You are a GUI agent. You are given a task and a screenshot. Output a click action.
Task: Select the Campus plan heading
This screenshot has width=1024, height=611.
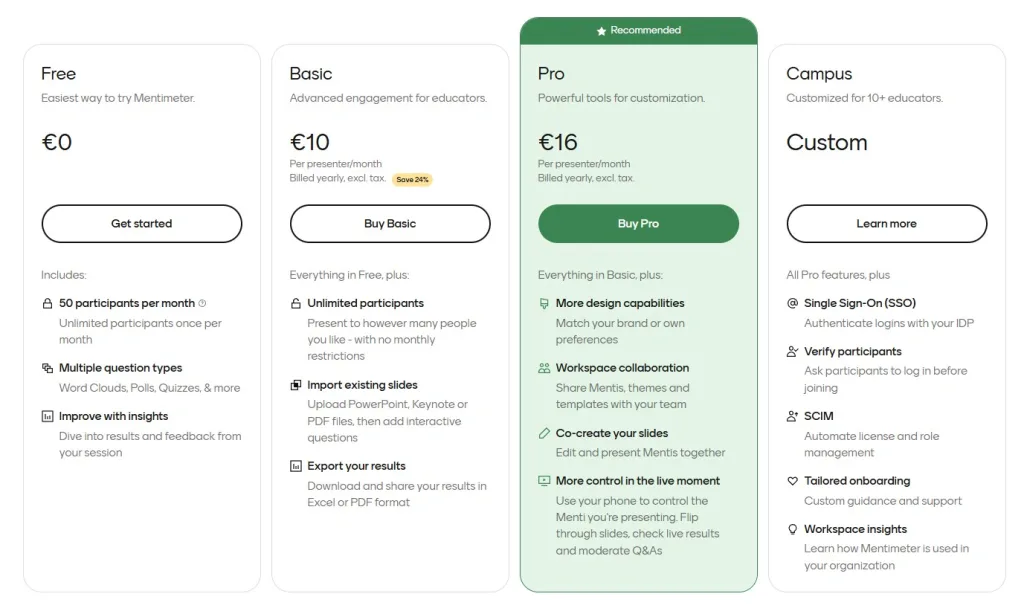click(x=819, y=74)
